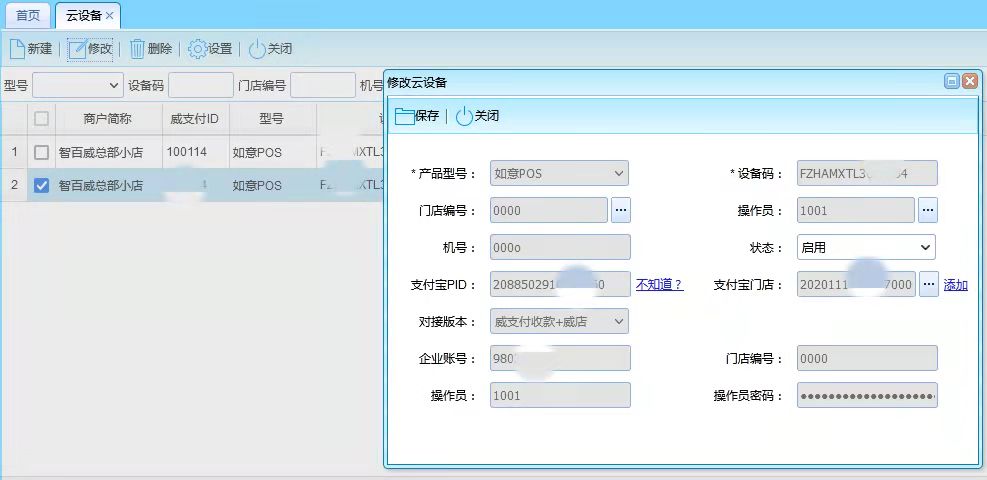This screenshot has height=480, width=987.
Task: Toggle the select-all checkbox in table header
Action: click(x=41, y=119)
